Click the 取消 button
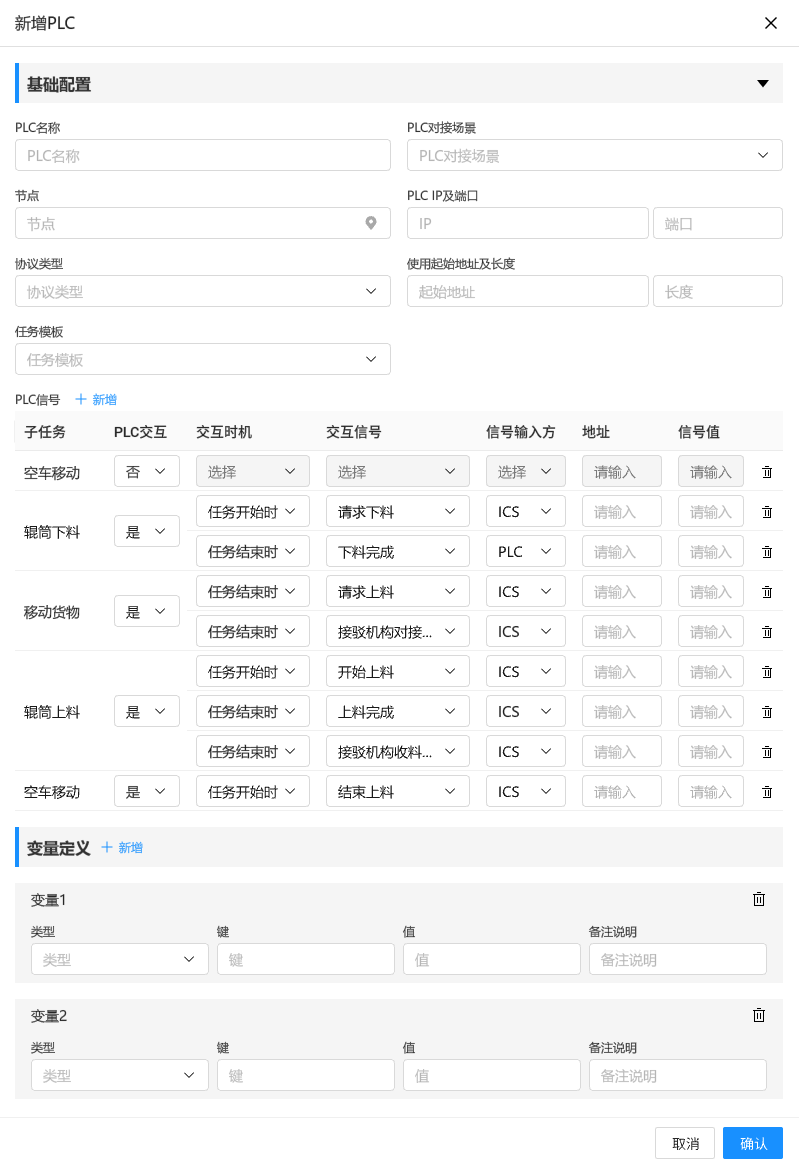 pyautogui.click(x=685, y=1143)
